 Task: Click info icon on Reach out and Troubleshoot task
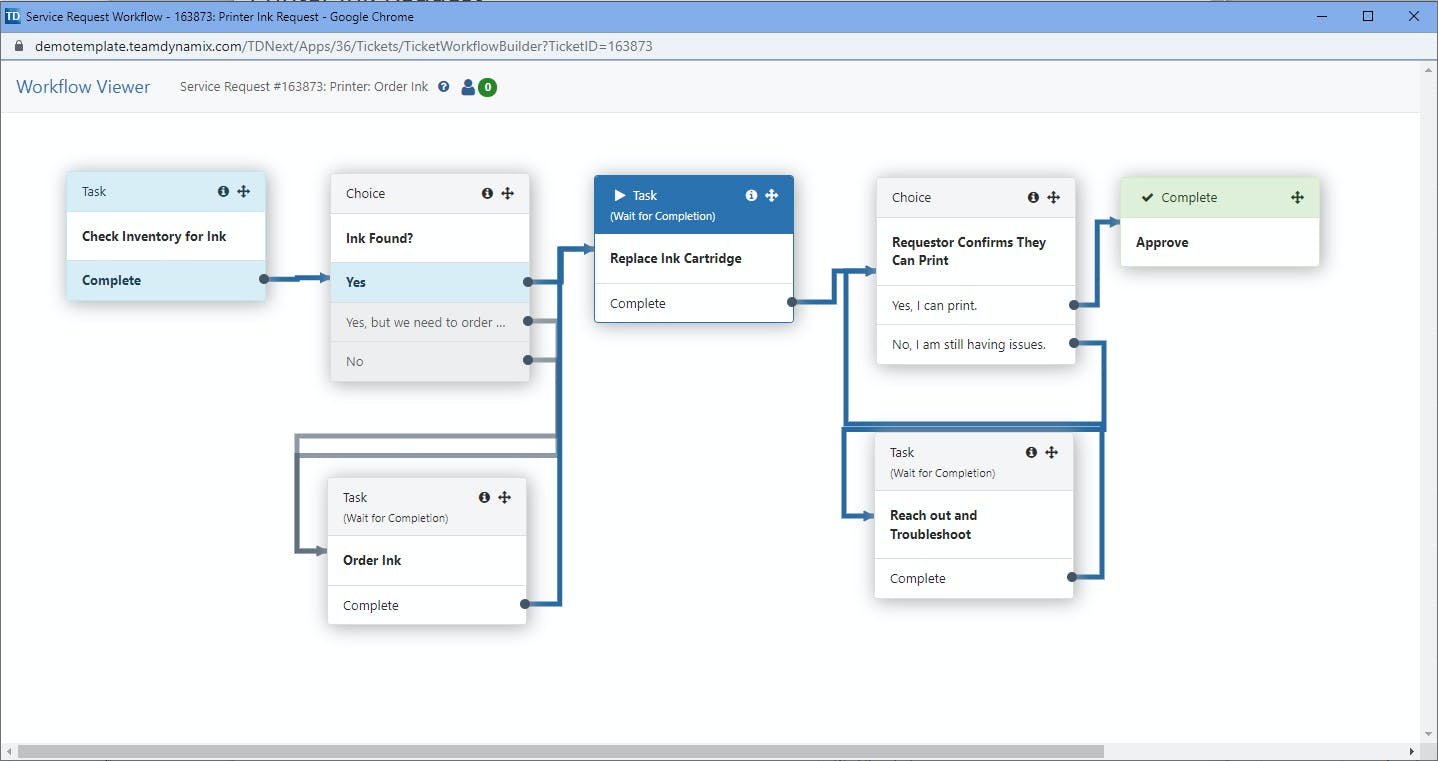pyautogui.click(x=1031, y=452)
